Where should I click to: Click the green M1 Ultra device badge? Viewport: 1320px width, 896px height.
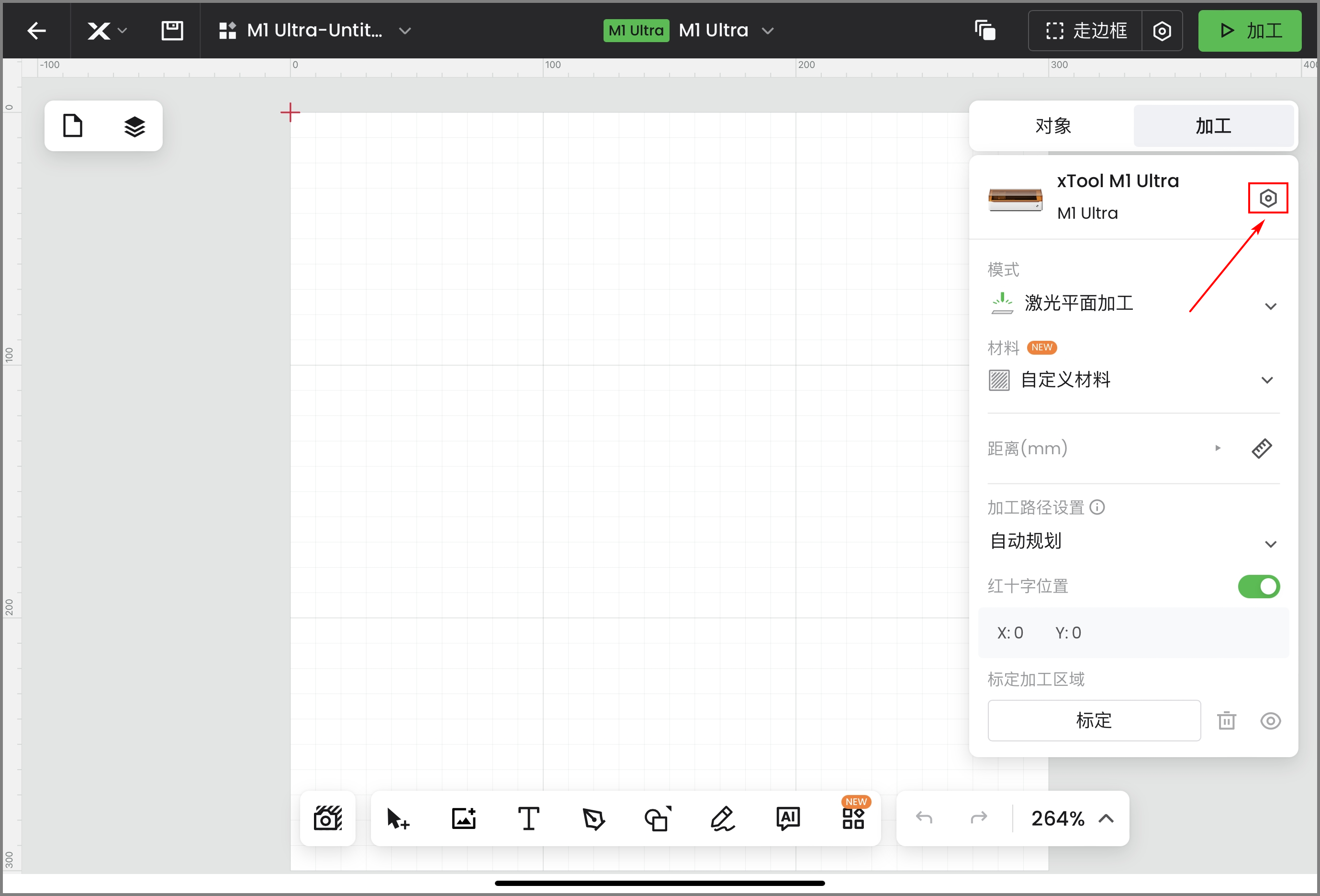(636, 31)
